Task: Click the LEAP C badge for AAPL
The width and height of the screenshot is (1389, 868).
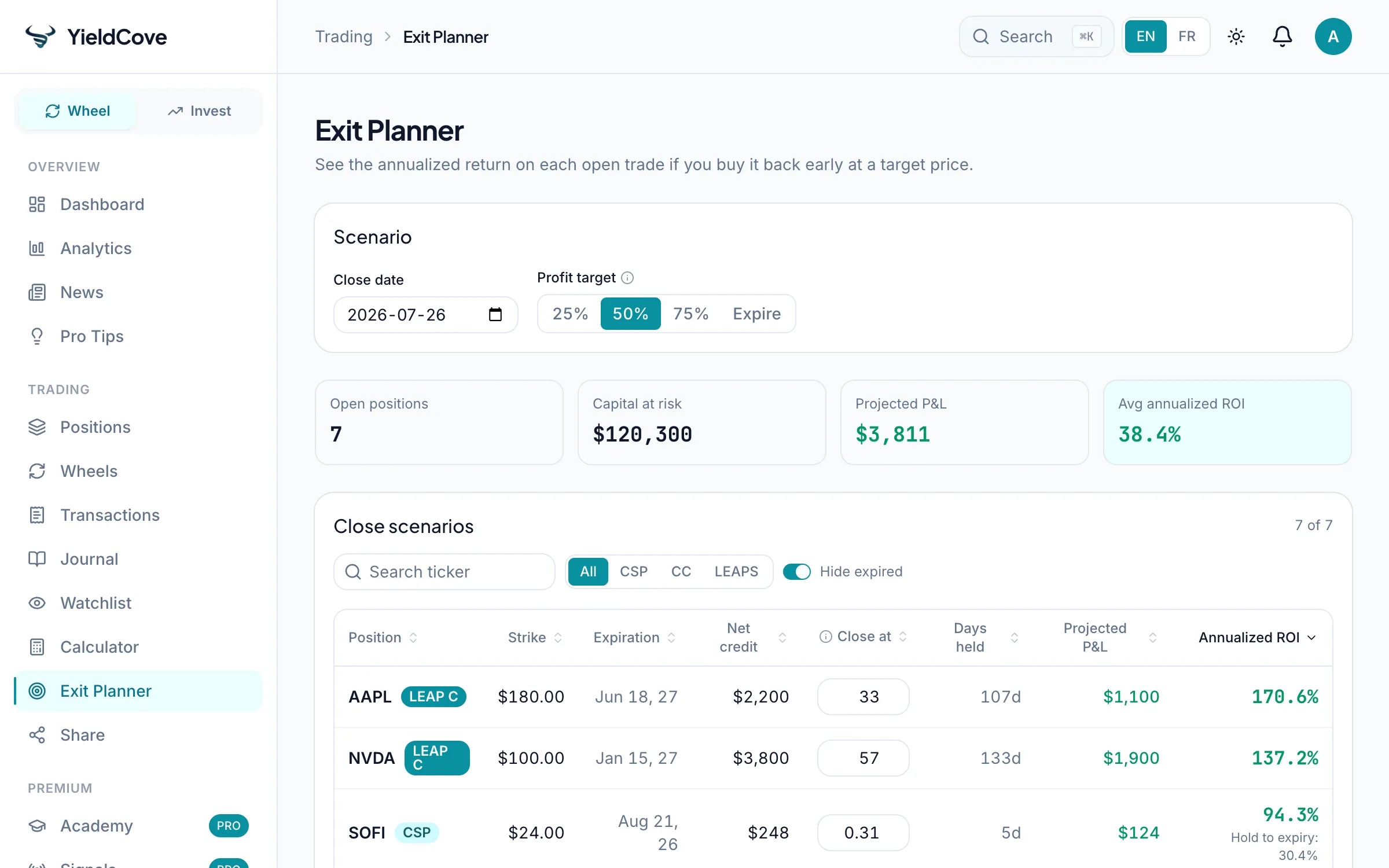Action: pyautogui.click(x=433, y=697)
